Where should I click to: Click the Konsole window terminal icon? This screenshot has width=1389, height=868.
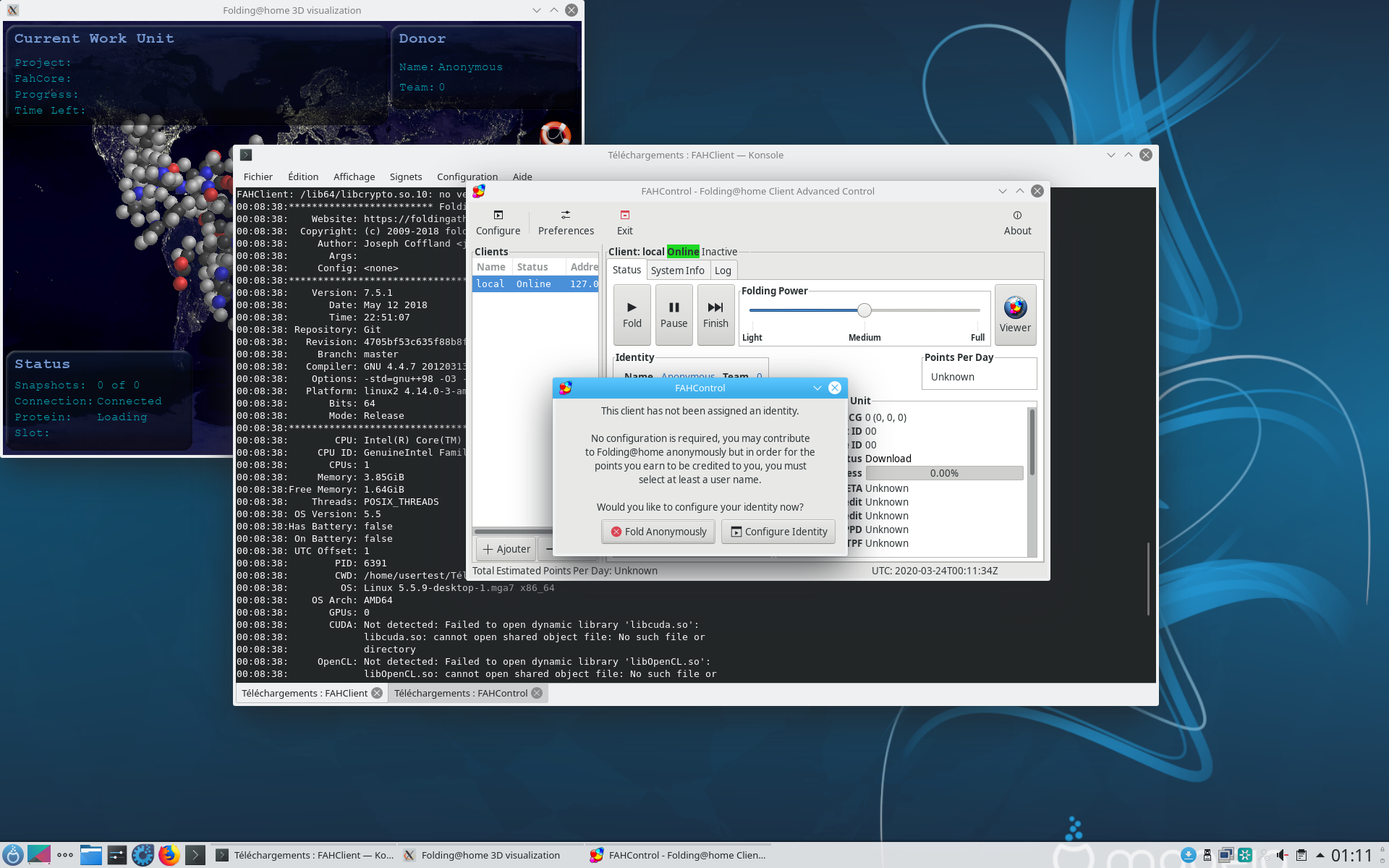click(x=246, y=155)
